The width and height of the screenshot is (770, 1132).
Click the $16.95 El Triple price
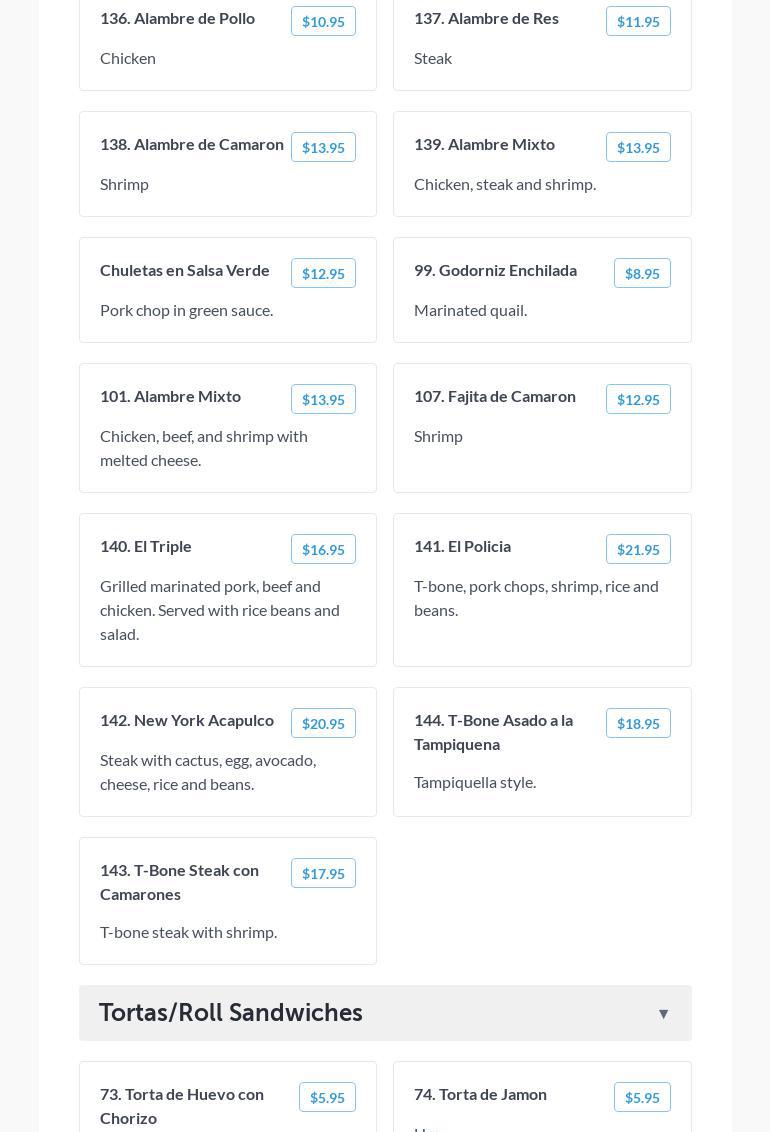point(323,550)
